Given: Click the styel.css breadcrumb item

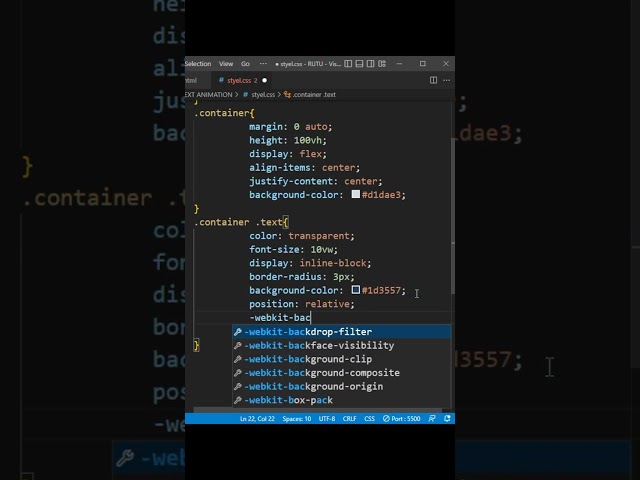Looking at the screenshot, I should coord(263,94).
